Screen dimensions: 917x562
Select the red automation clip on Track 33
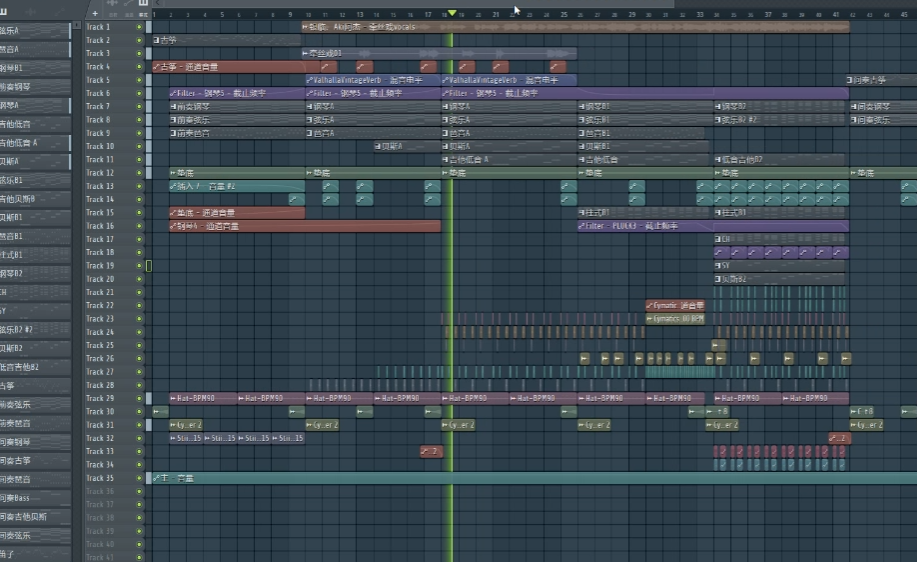[x=431, y=451]
